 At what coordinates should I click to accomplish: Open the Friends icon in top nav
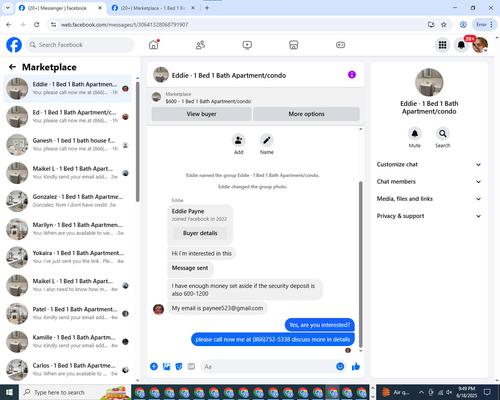tap(200, 45)
